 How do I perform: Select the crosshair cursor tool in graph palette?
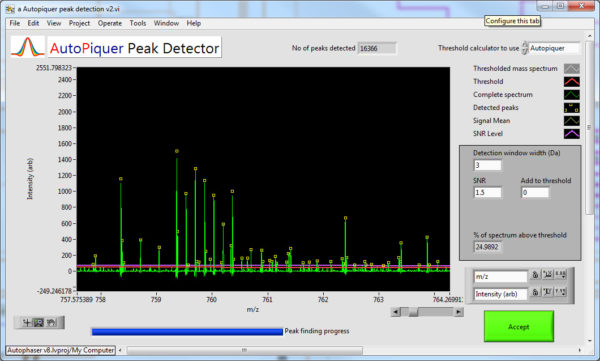point(26,323)
